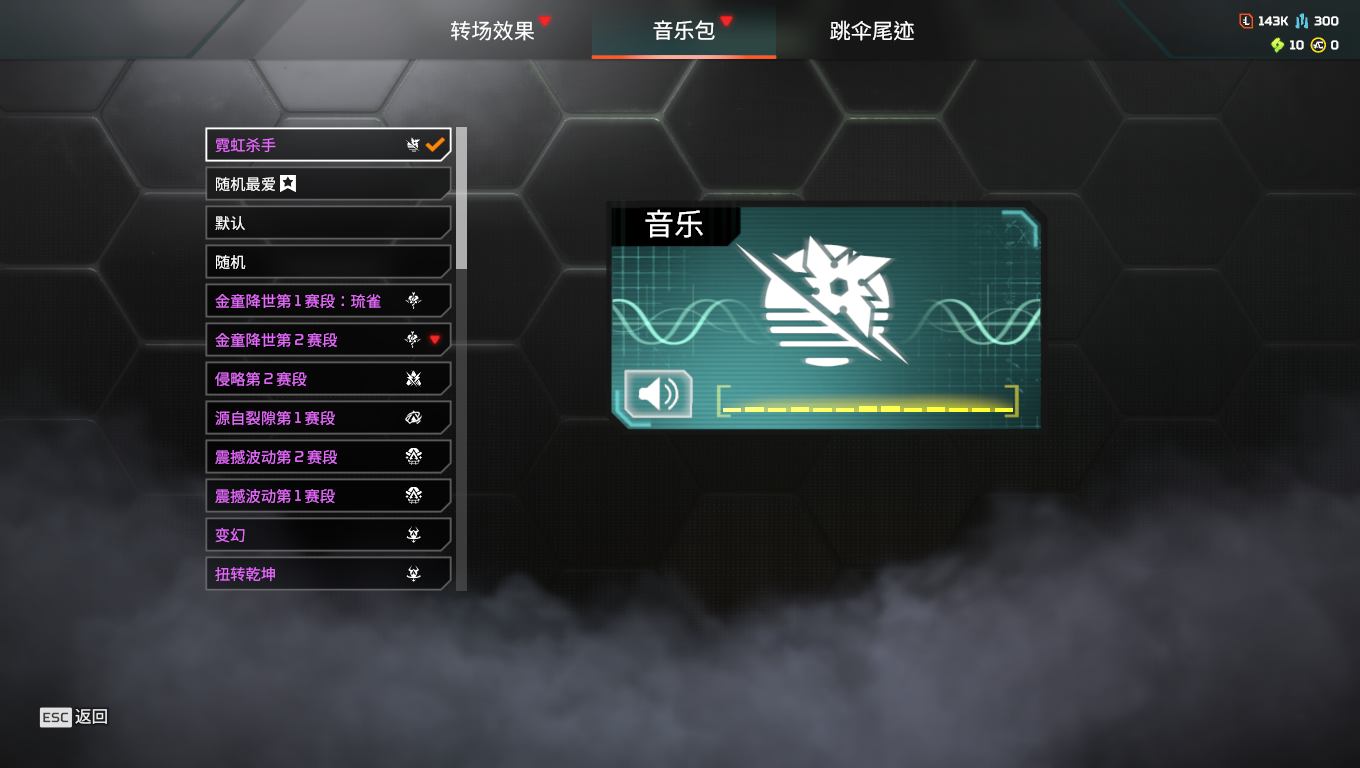Open the 跳伞尾迹 tab
The width and height of the screenshot is (1360, 768).
pos(872,31)
